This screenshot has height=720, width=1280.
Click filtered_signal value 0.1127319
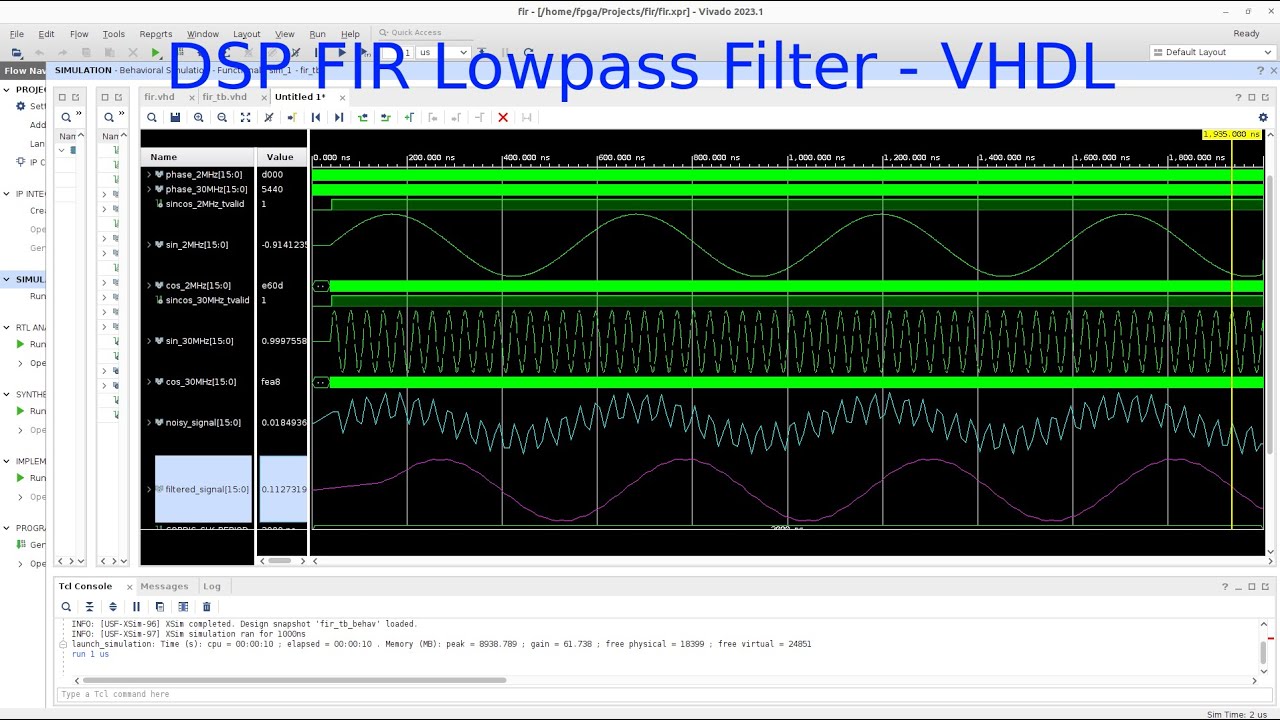point(284,489)
